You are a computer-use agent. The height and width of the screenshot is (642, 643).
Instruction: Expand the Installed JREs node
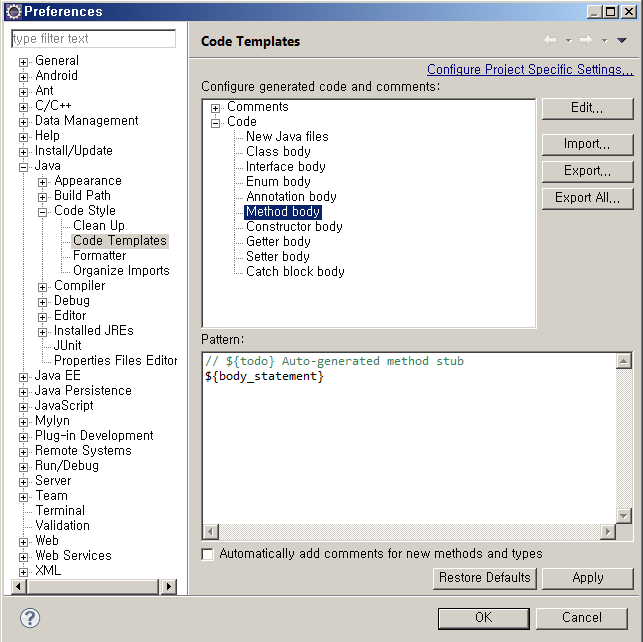click(x=43, y=332)
